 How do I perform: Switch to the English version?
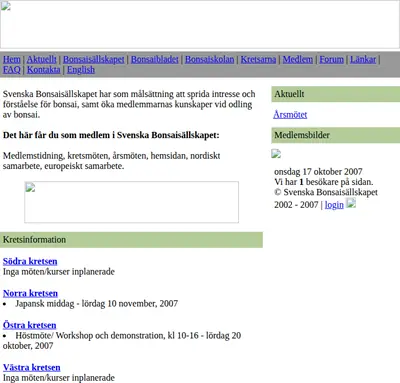point(81,70)
